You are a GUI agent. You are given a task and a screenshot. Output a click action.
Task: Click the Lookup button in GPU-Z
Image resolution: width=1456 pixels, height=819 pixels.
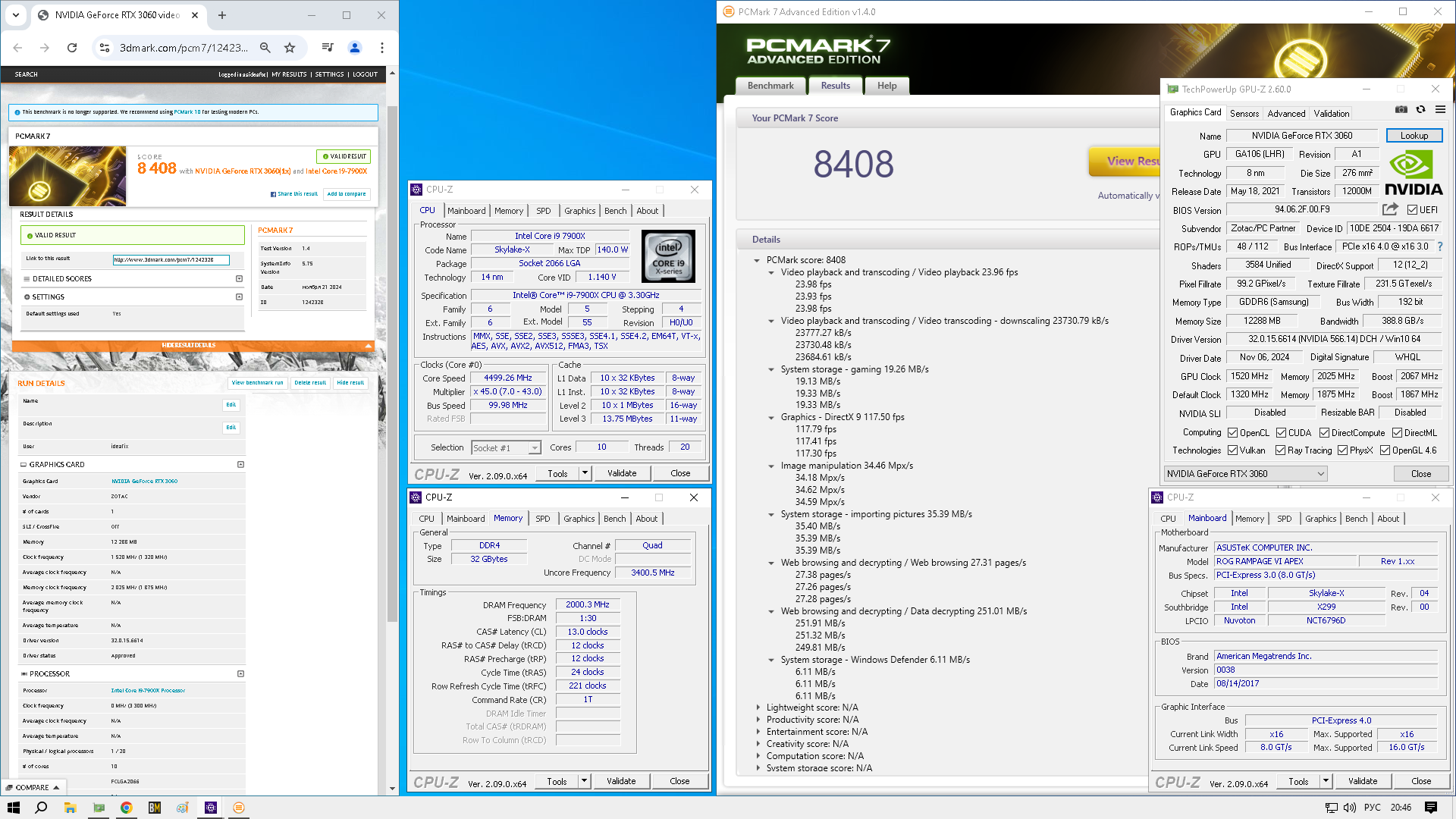pos(1414,136)
